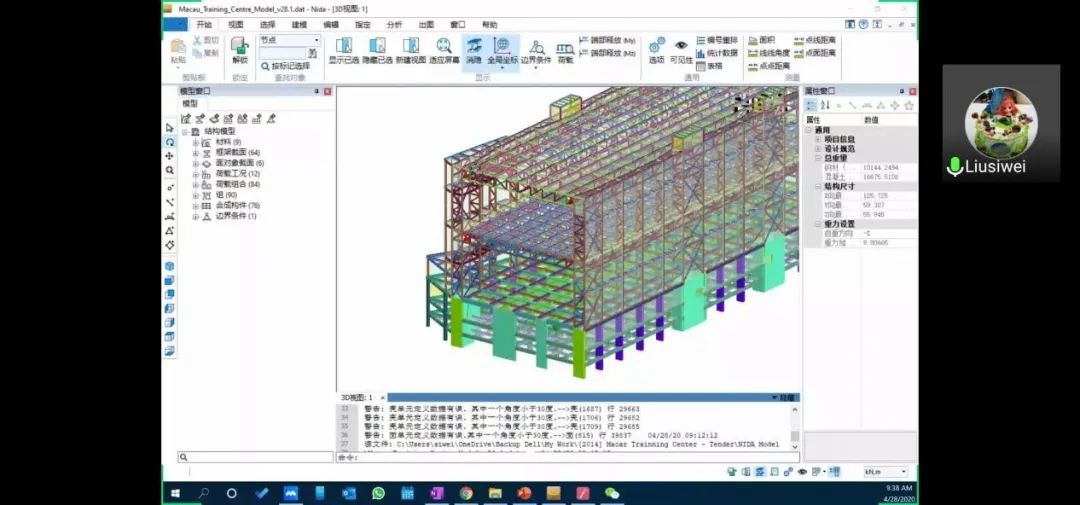Expand the 材料 (9) tree node
Viewport: 1080px width, 505px height.
(196, 143)
